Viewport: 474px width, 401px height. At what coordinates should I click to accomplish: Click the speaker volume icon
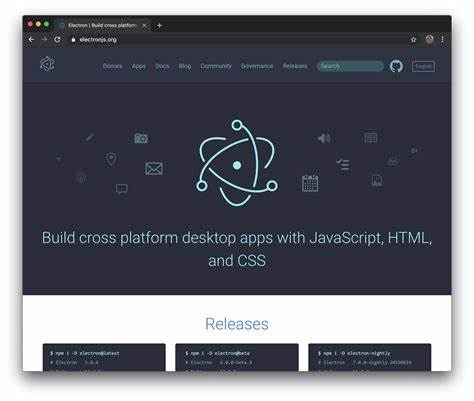click(x=324, y=138)
